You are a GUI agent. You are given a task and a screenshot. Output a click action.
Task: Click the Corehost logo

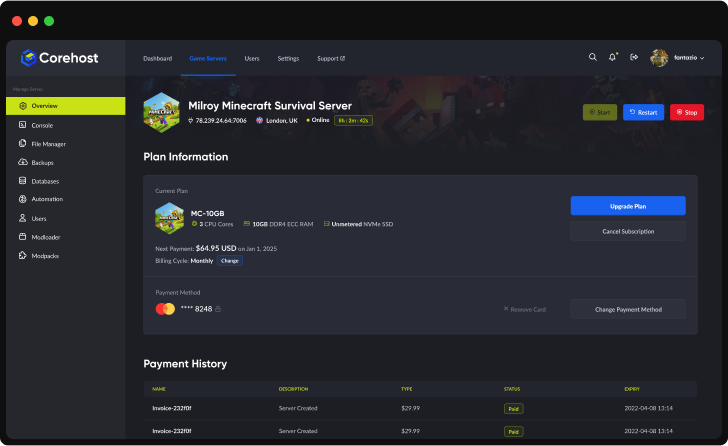59,58
